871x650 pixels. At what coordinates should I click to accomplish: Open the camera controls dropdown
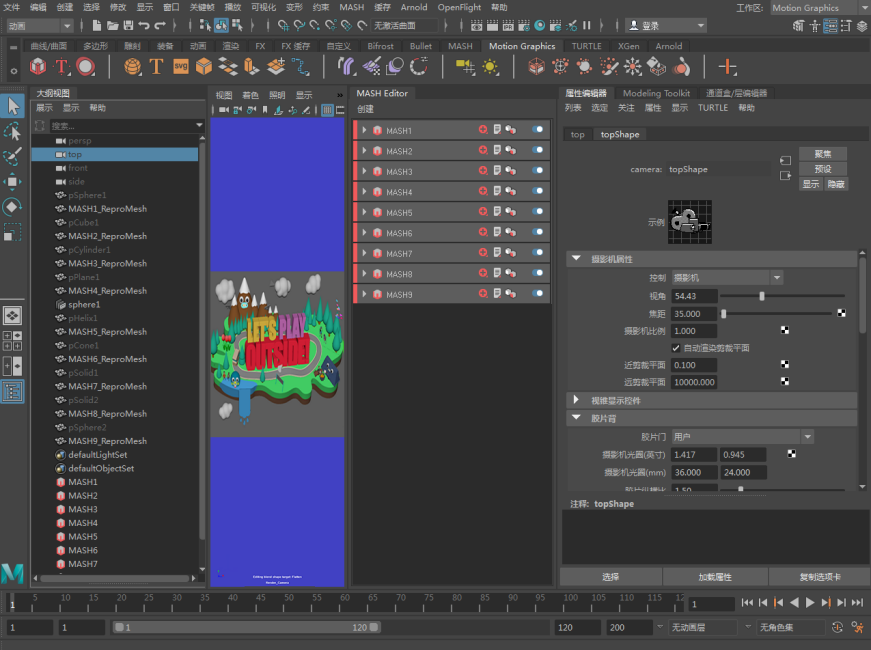728,278
